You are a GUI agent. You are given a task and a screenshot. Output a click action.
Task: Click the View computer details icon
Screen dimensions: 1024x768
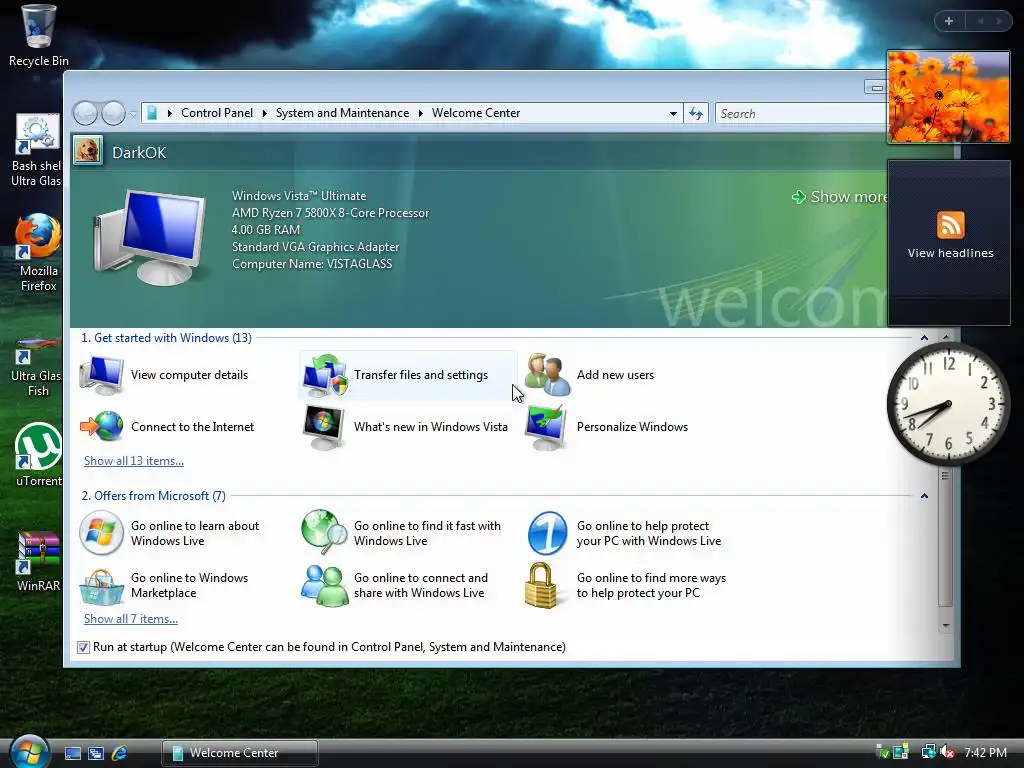102,375
